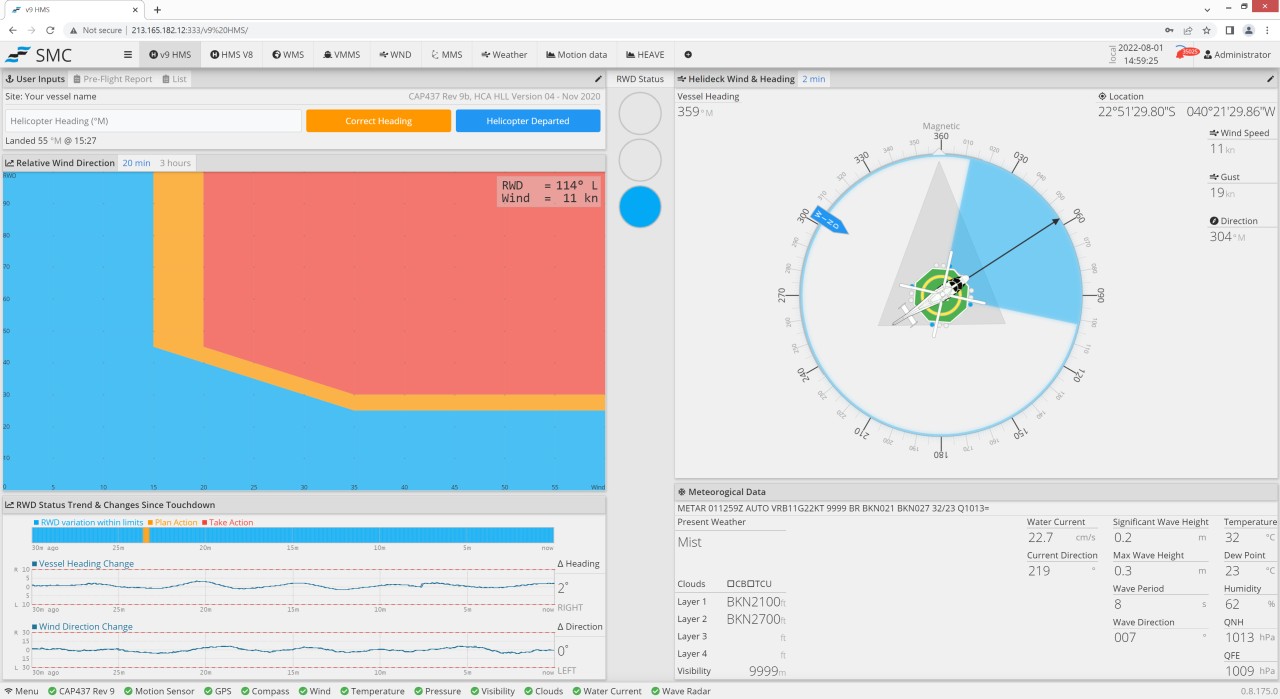1280x699 pixels.
Task: Go to the VMMS tab
Action: click(342, 55)
